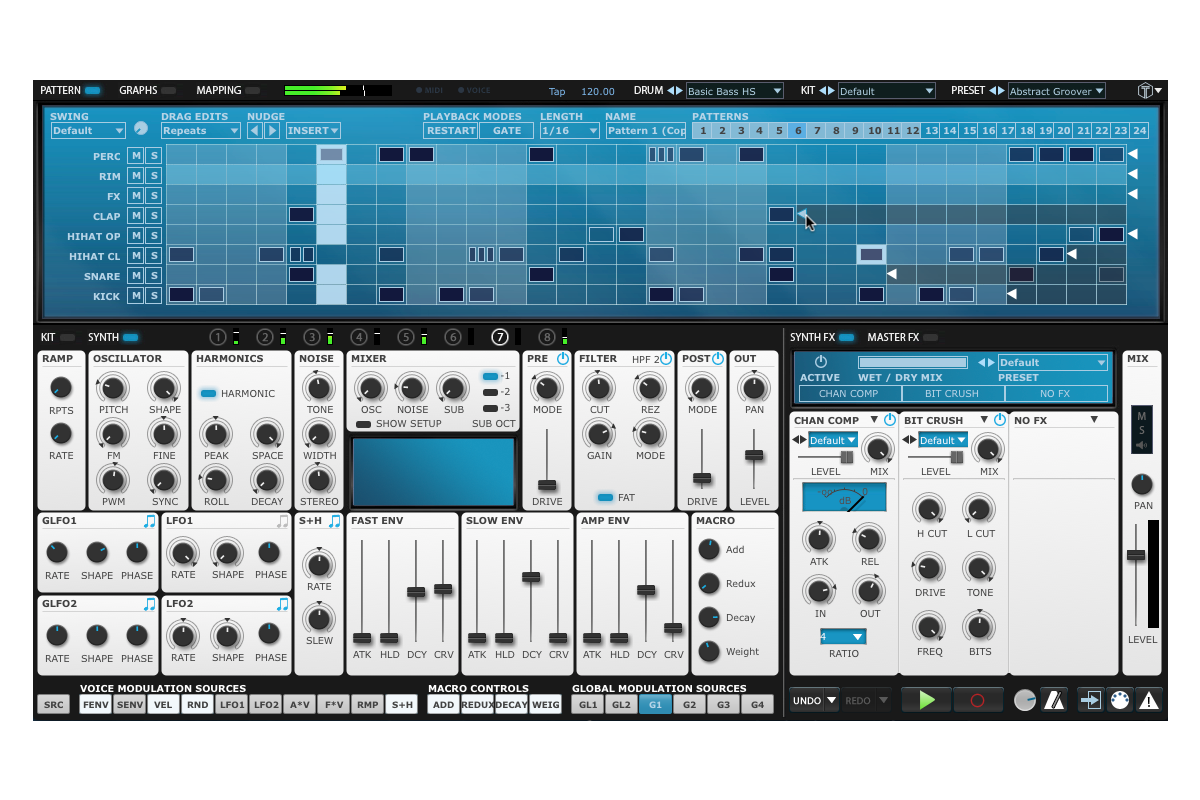Viewport: 1200px width, 800px height.
Task: Click the speaker icon in MIX panel
Action: coord(1141,445)
